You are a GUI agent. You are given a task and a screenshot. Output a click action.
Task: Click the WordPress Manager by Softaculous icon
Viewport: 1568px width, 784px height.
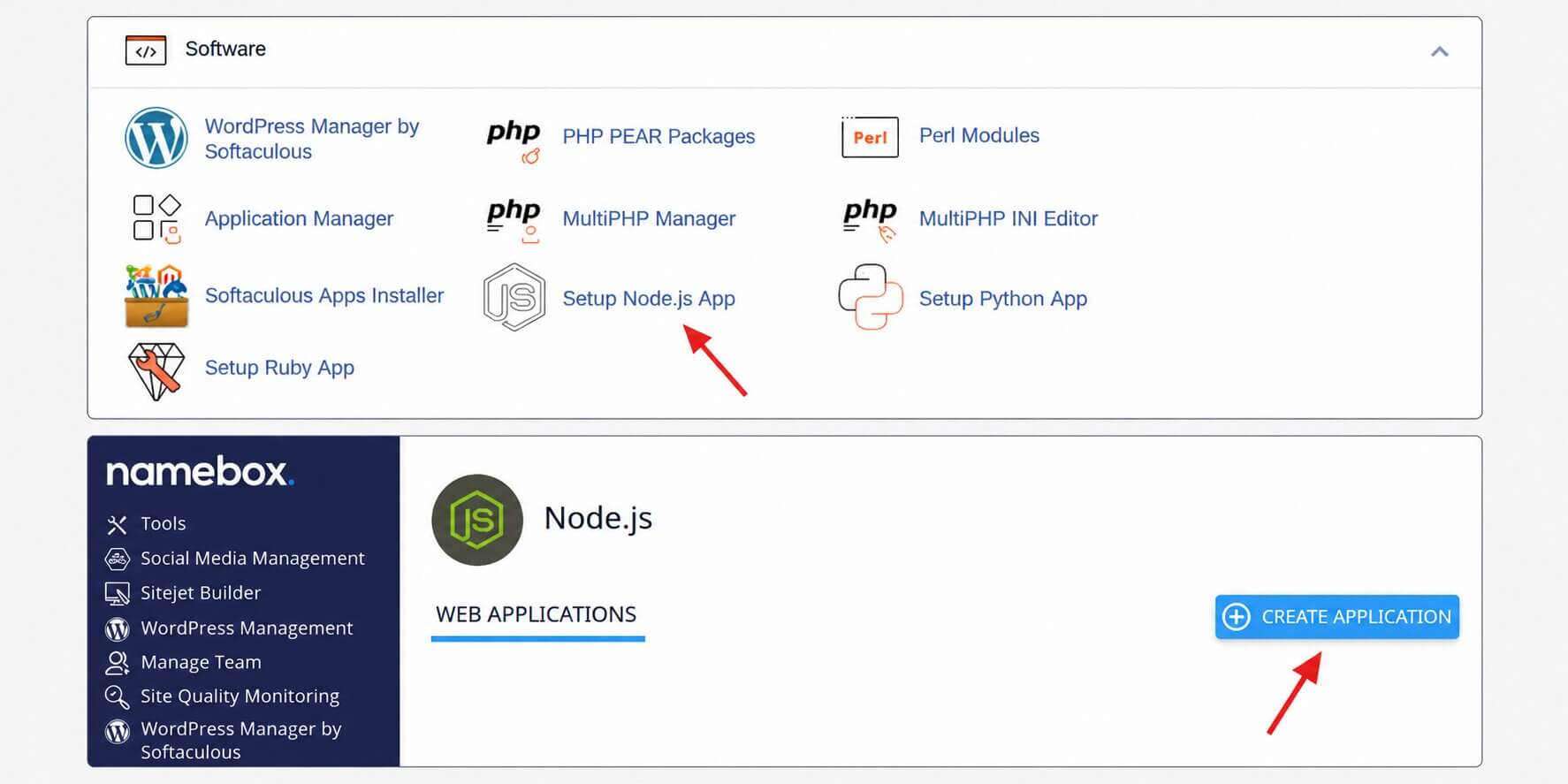click(x=156, y=138)
